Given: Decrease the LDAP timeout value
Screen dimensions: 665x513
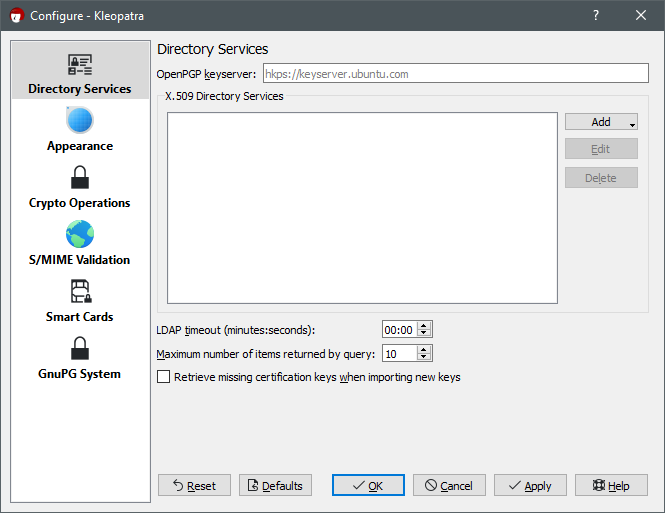Looking at the screenshot, I should pos(423,333).
